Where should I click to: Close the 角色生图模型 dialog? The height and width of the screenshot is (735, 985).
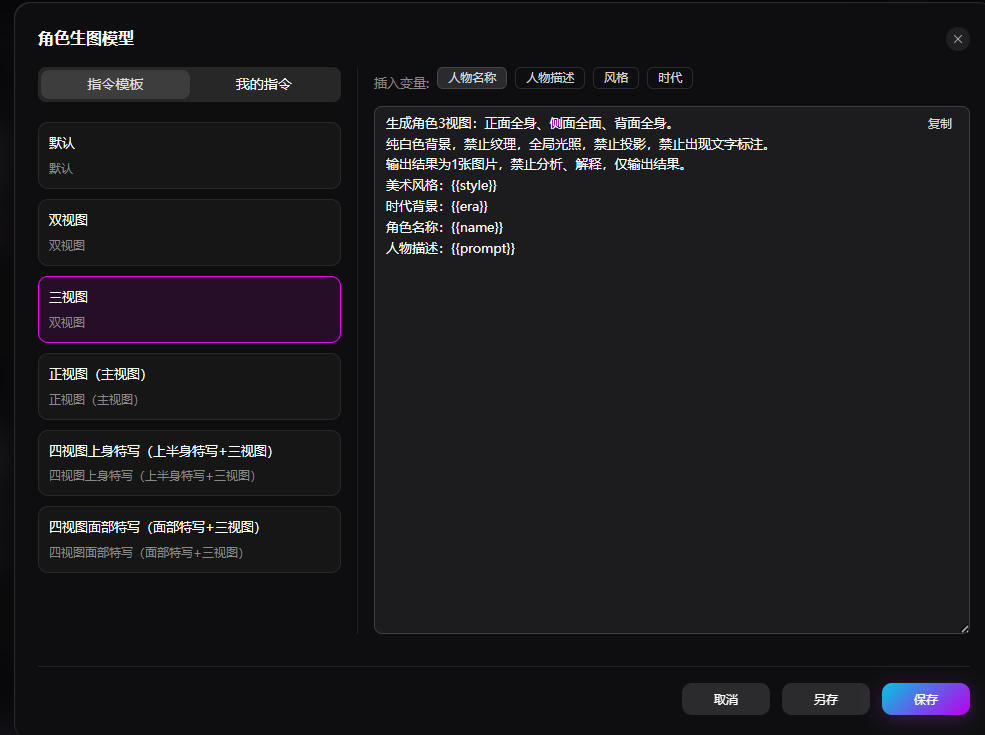tap(957, 39)
